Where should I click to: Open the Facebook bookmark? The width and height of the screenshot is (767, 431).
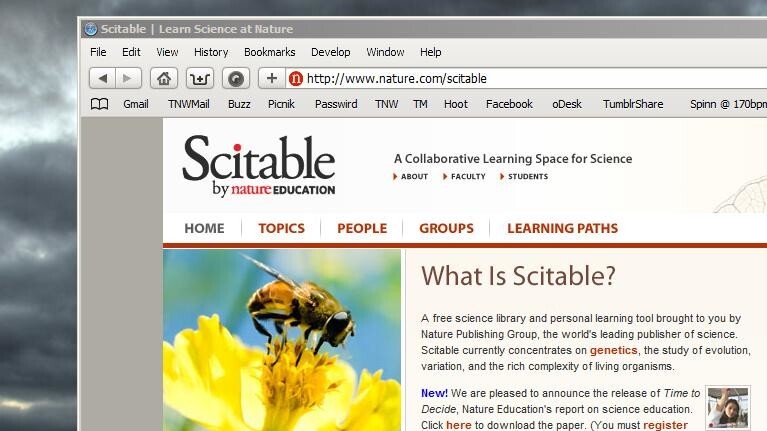coord(509,104)
